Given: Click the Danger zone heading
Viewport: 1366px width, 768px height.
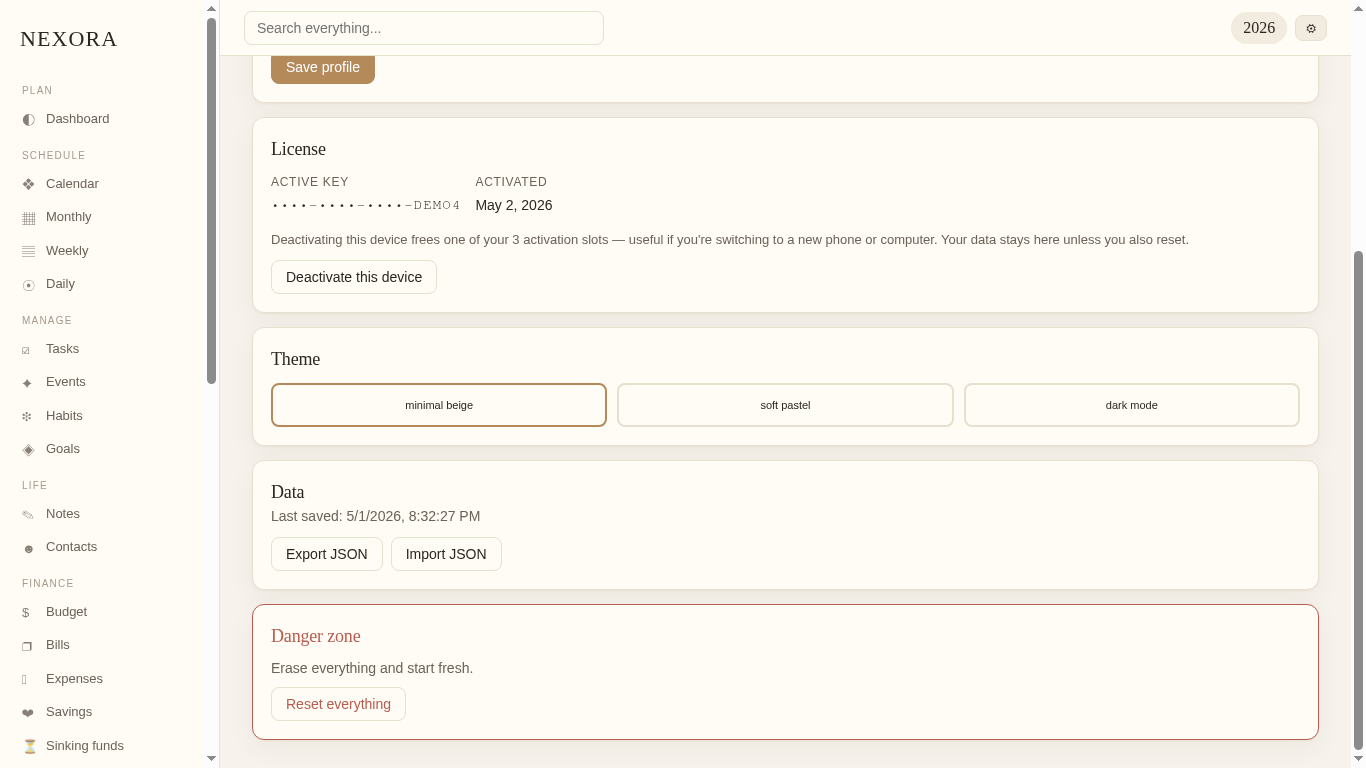Looking at the screenshot, I should point(316,636).
